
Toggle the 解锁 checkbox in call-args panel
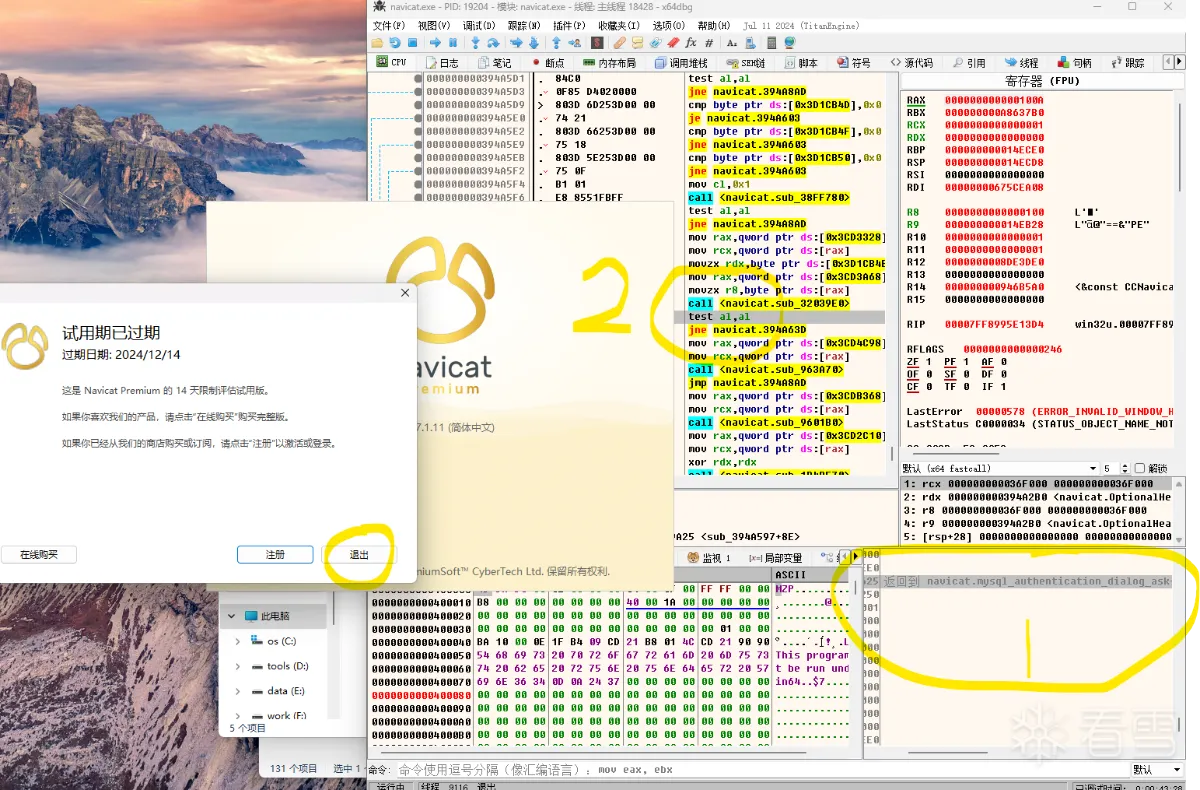tap(1139, 468)
